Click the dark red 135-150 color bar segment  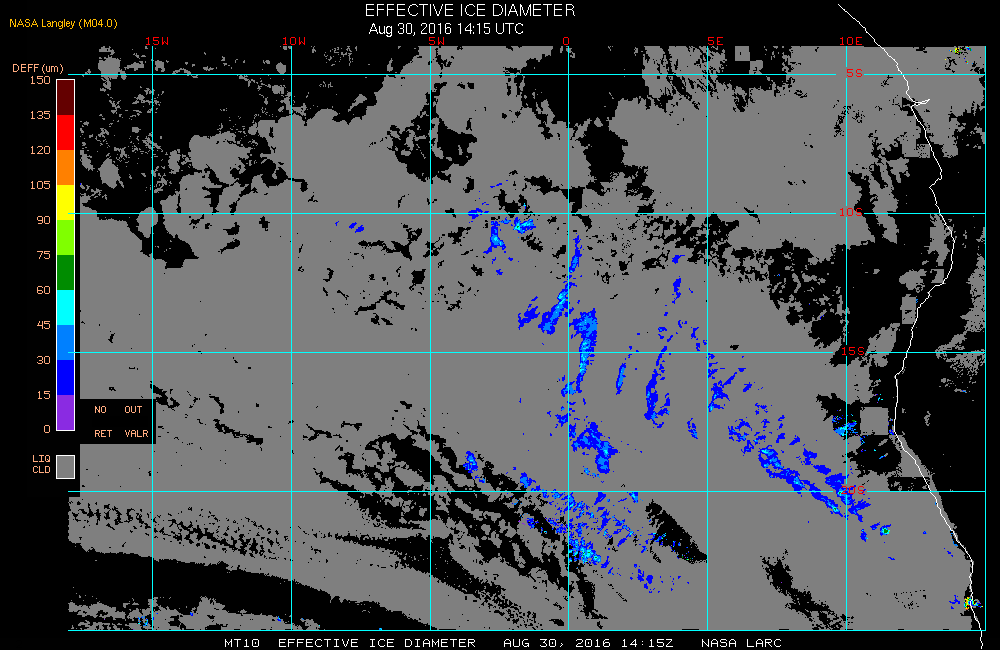coord(66,98)
